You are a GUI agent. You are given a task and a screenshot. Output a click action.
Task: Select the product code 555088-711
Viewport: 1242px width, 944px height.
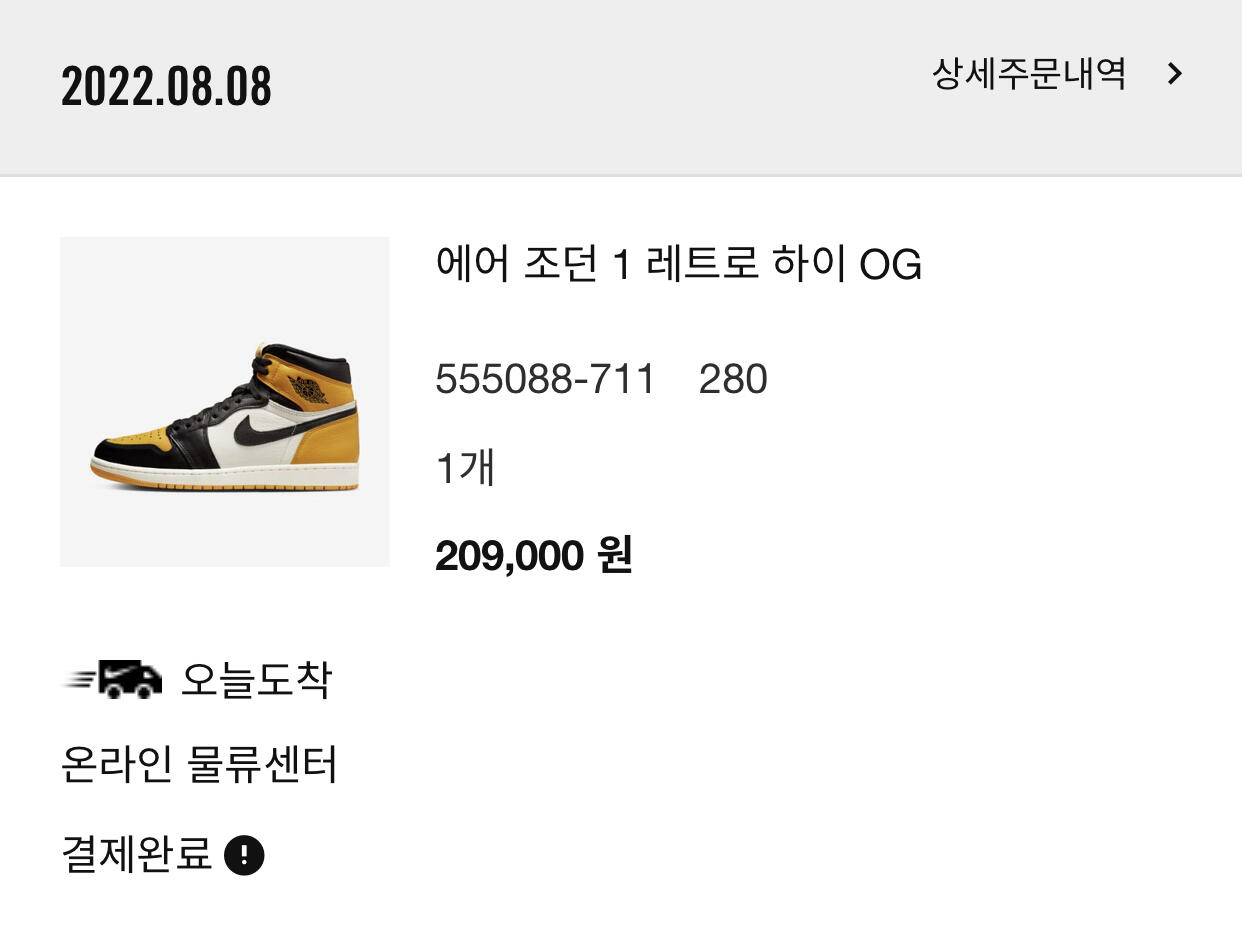(545, 380)
